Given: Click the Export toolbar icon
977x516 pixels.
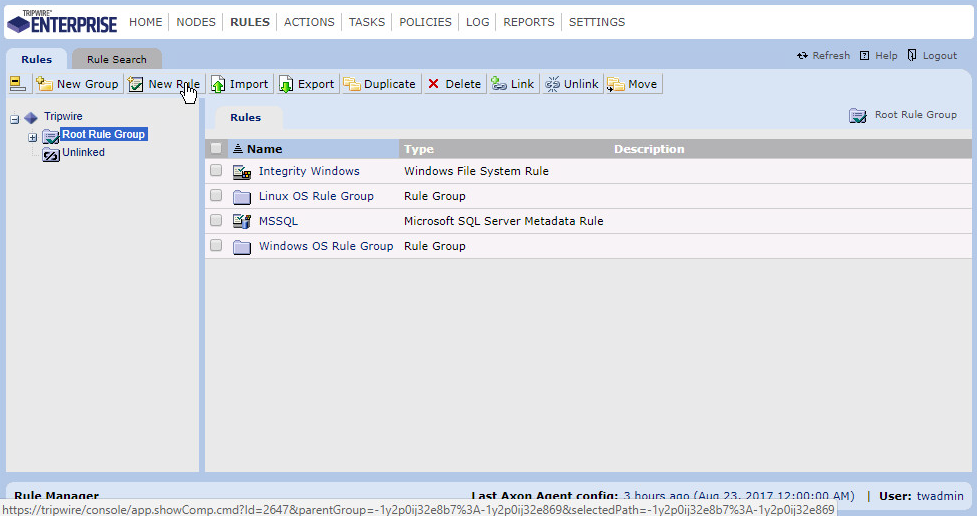Looking at the screenshot, I should pos(286,84).
